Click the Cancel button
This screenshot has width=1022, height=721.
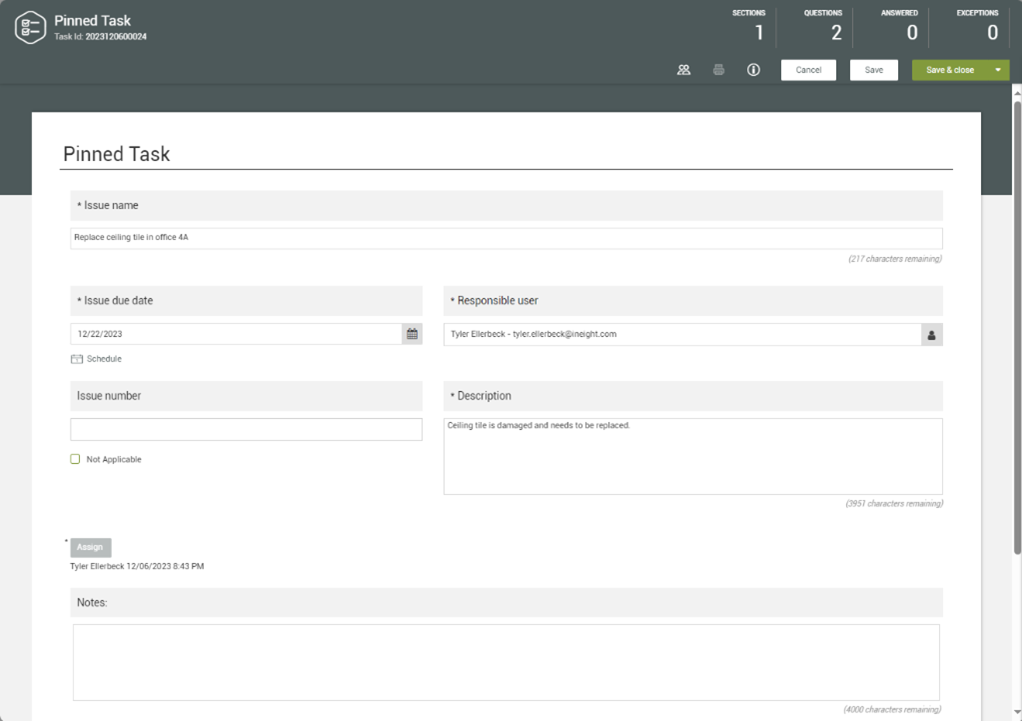coord(808,69)
